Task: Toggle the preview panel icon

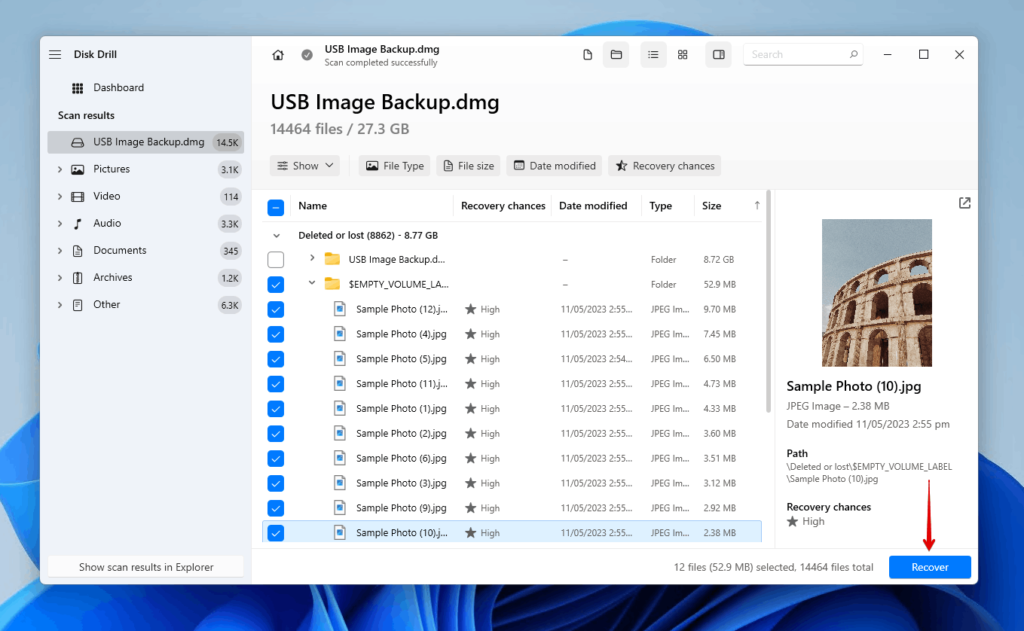Action: [x=718, y=55]
